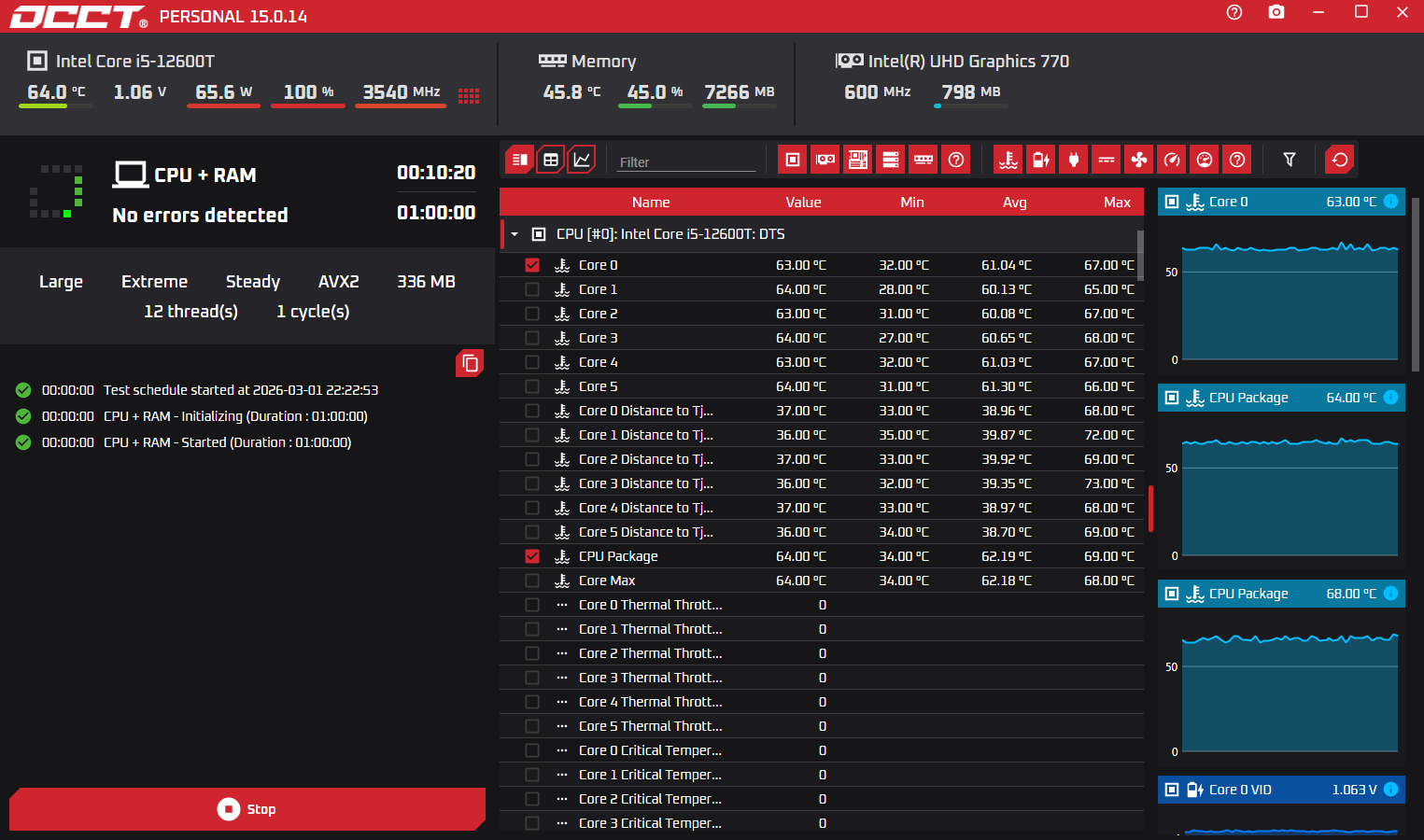Toggle memory module sensors filter icon

923,160
